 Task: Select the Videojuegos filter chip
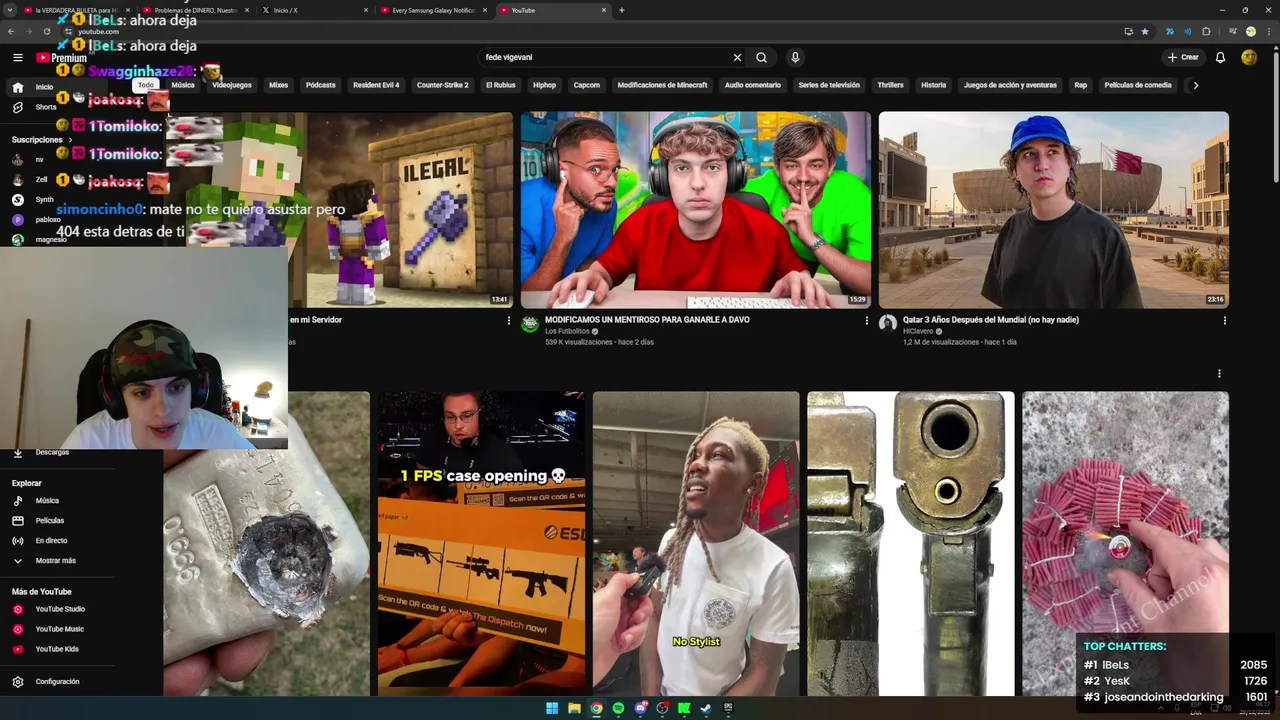pyautogui.click(x=232, y=86)
